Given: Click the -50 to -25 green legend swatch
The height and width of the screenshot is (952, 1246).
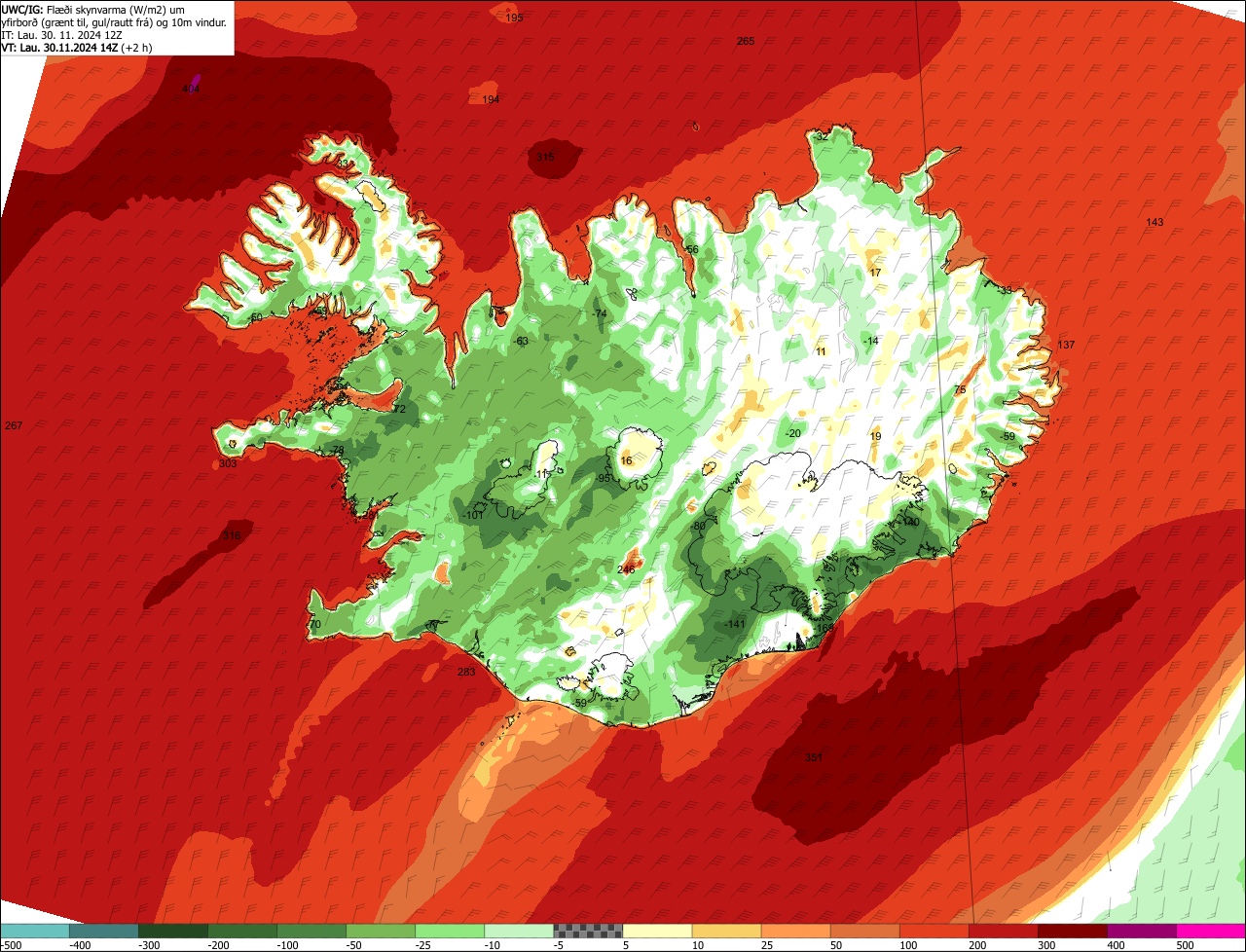Looking at the screenshot, I should pos(381,931).
